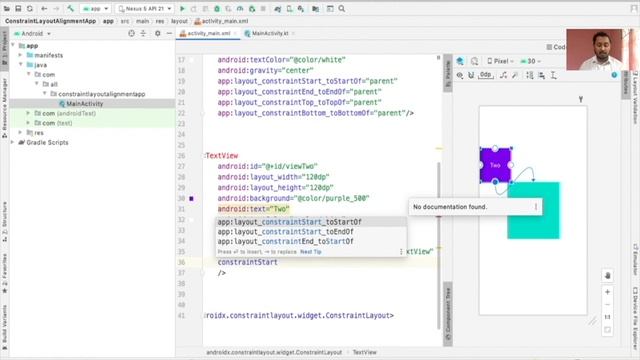Click the Sync refresh icon in main toolbar
The height and width of the screenshot is (360, 640).
(30, 9)
